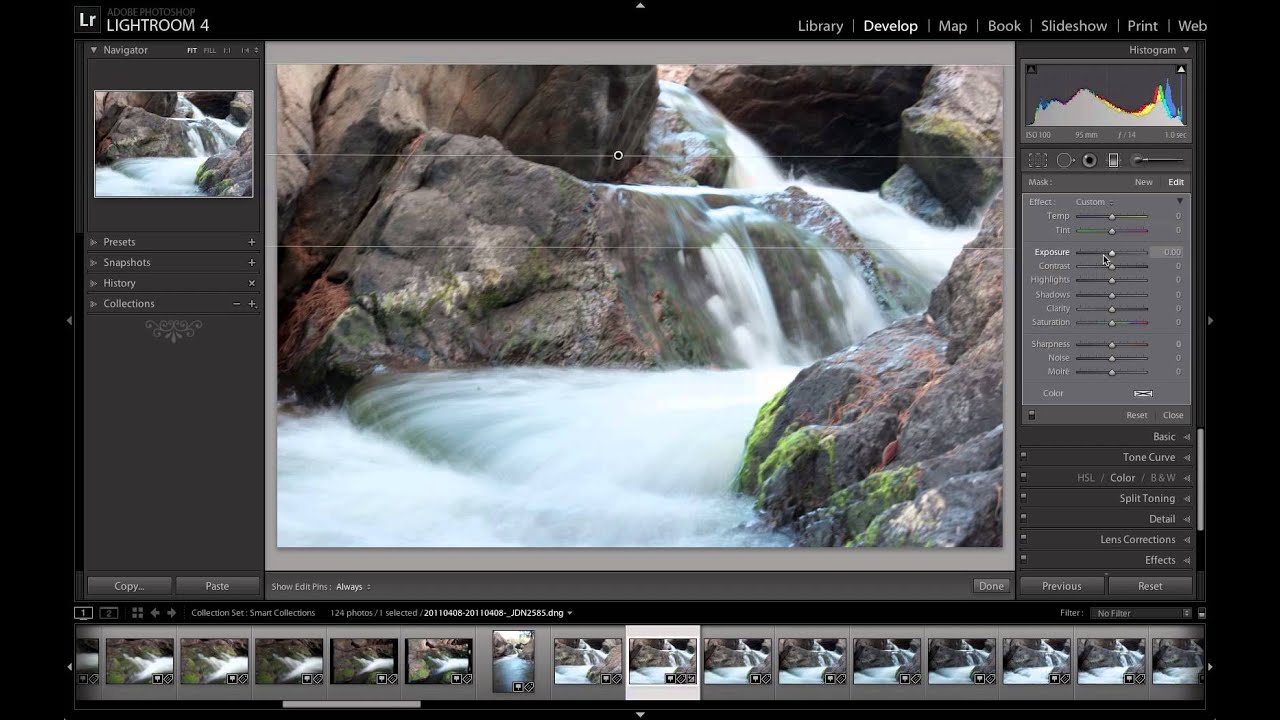This screenshot has width=1280, height=720.
Task: Open second window display 2
Action: 109,613
